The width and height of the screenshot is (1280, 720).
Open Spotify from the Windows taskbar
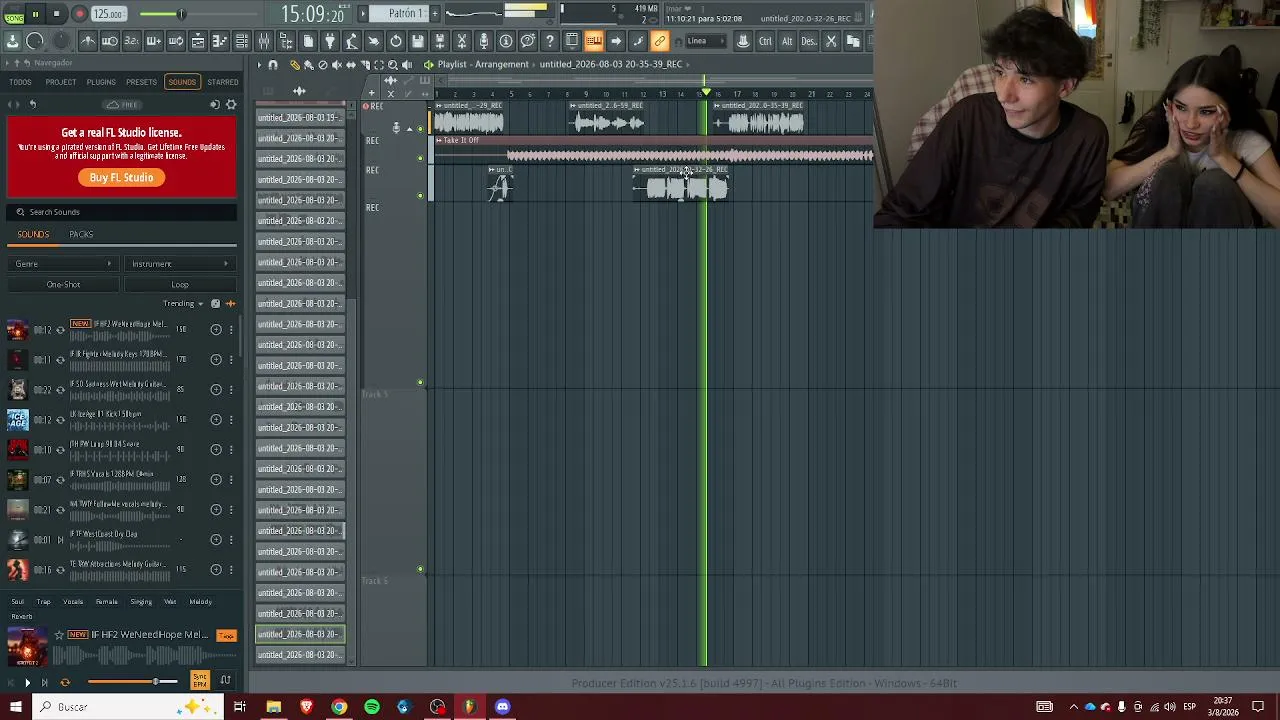tap(372, 707)
